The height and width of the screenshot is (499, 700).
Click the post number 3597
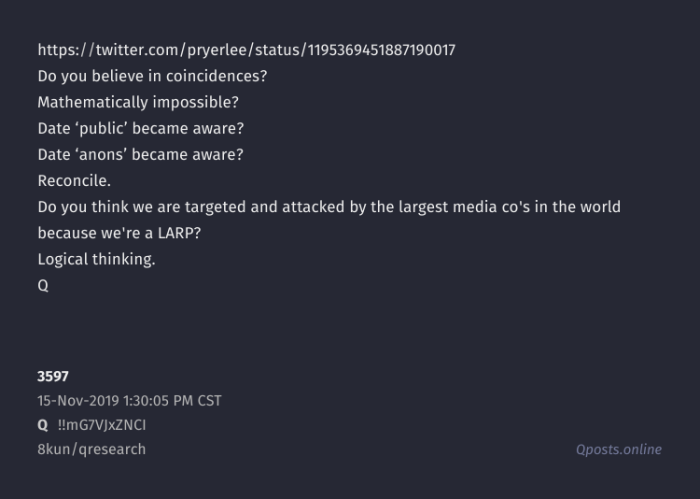coord(53,377)
